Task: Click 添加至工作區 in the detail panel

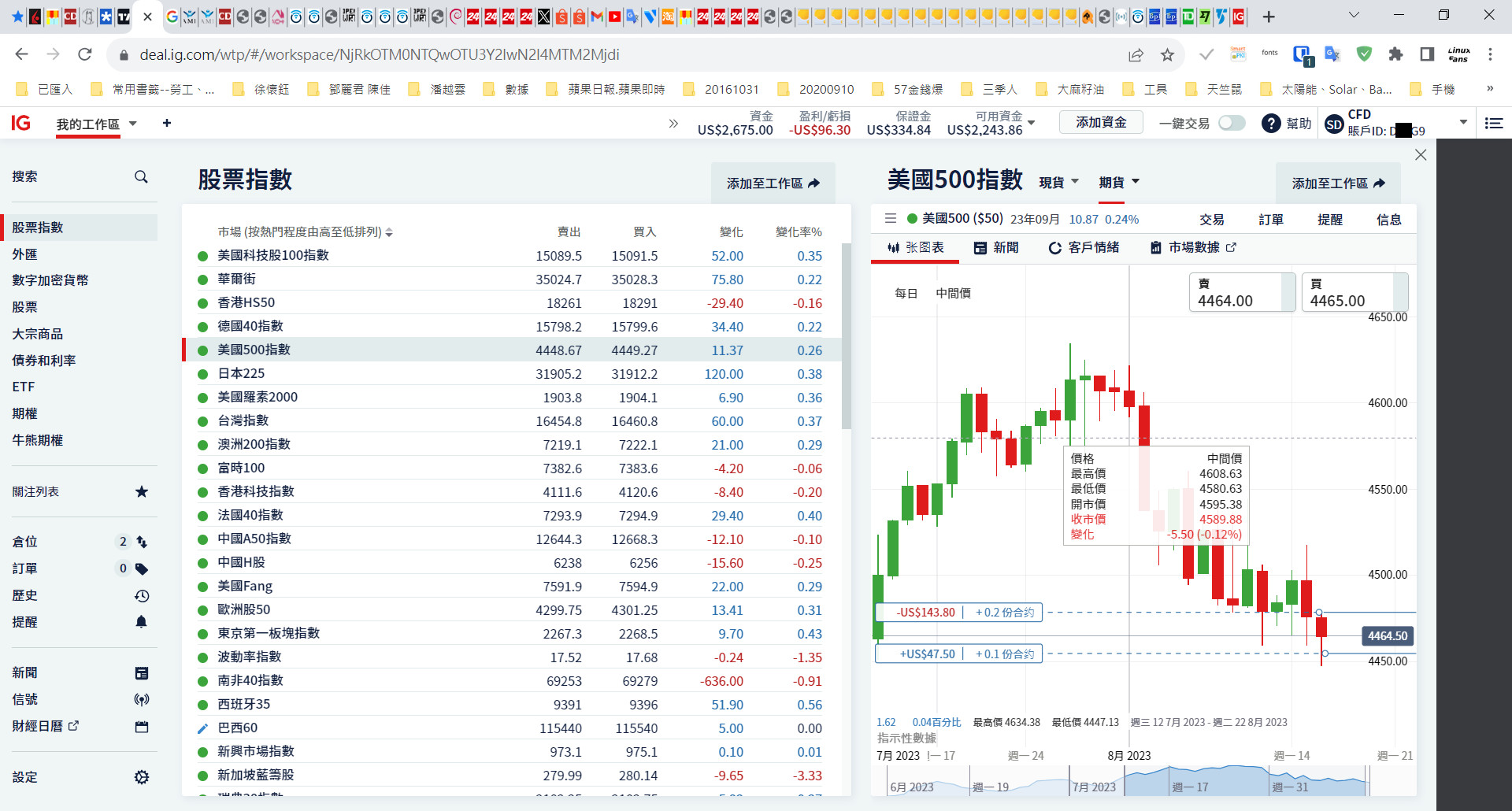Action: 1338,183
